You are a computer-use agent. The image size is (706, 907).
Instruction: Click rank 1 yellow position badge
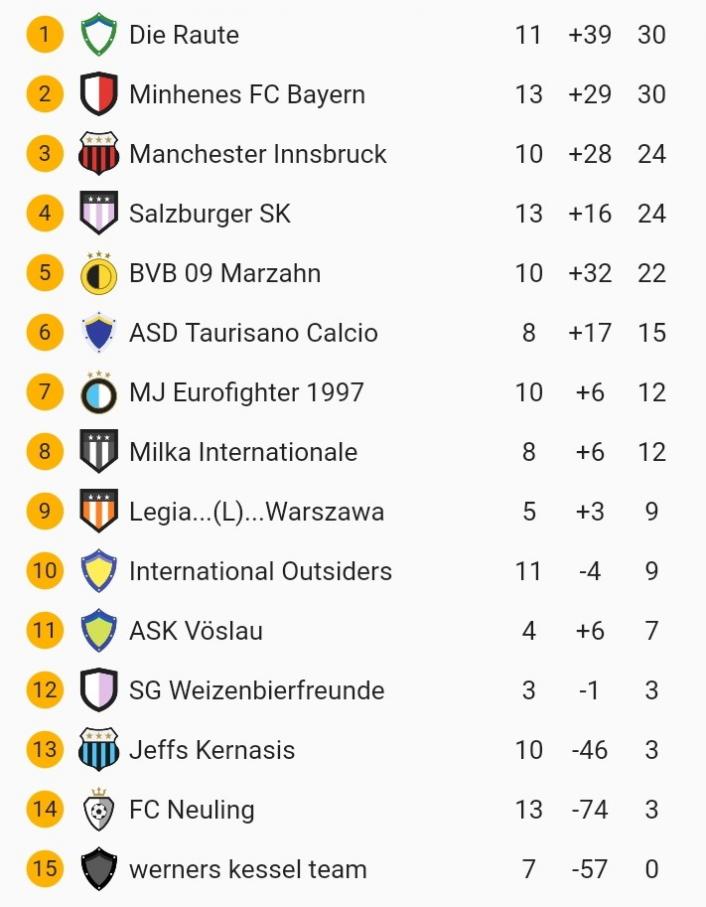44,35
